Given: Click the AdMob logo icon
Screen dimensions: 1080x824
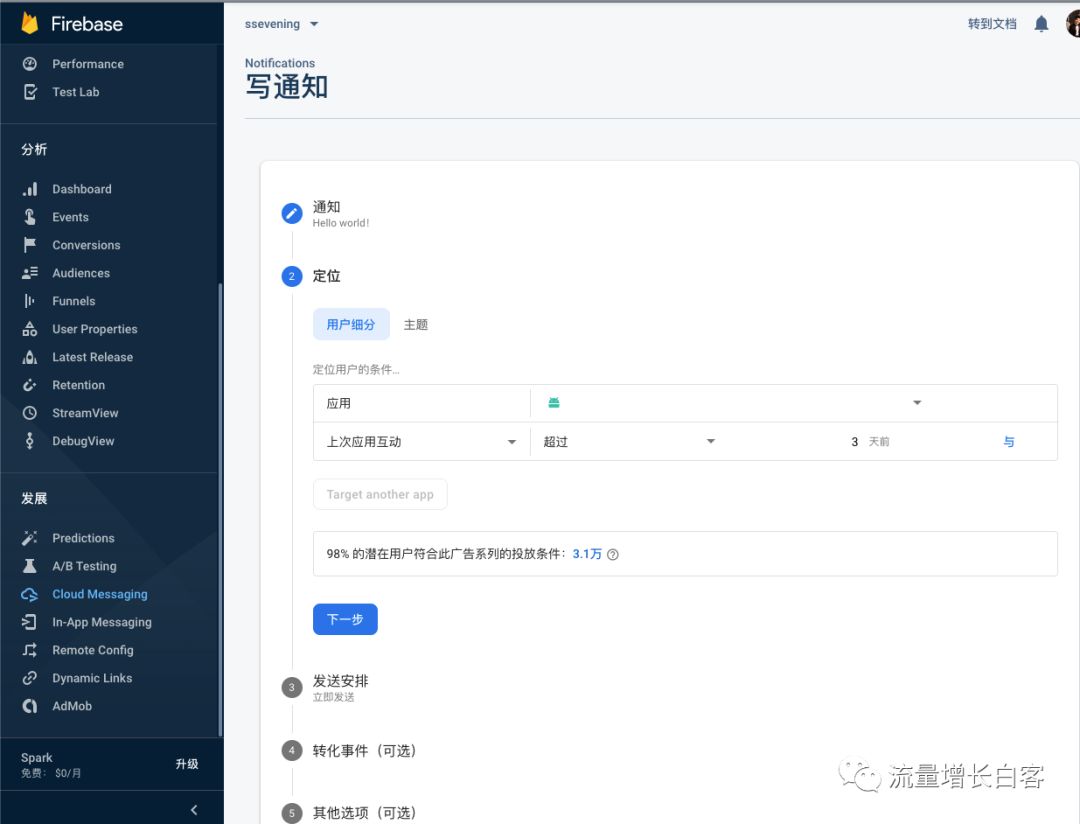Looking at the screenshot, I should [x=30, y=706].
